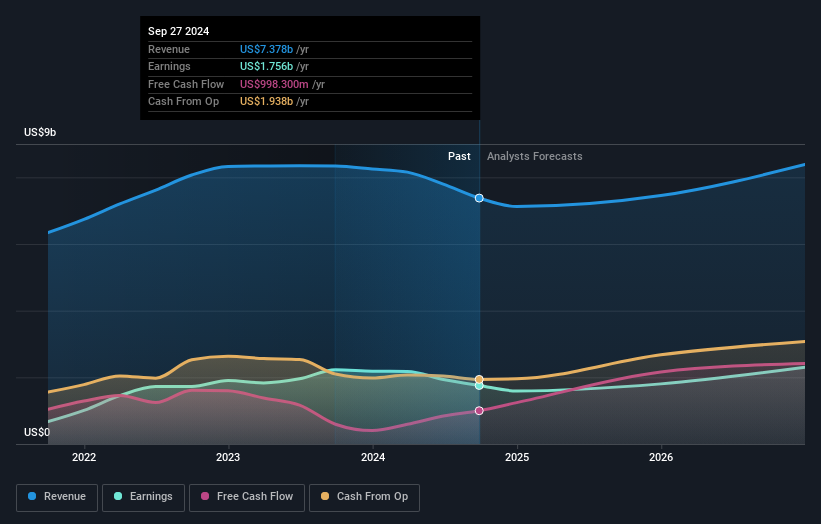821x524 pixels.
Task: Click the Free Cash Flow label in tooltip
Action: (x=186, y=84)
